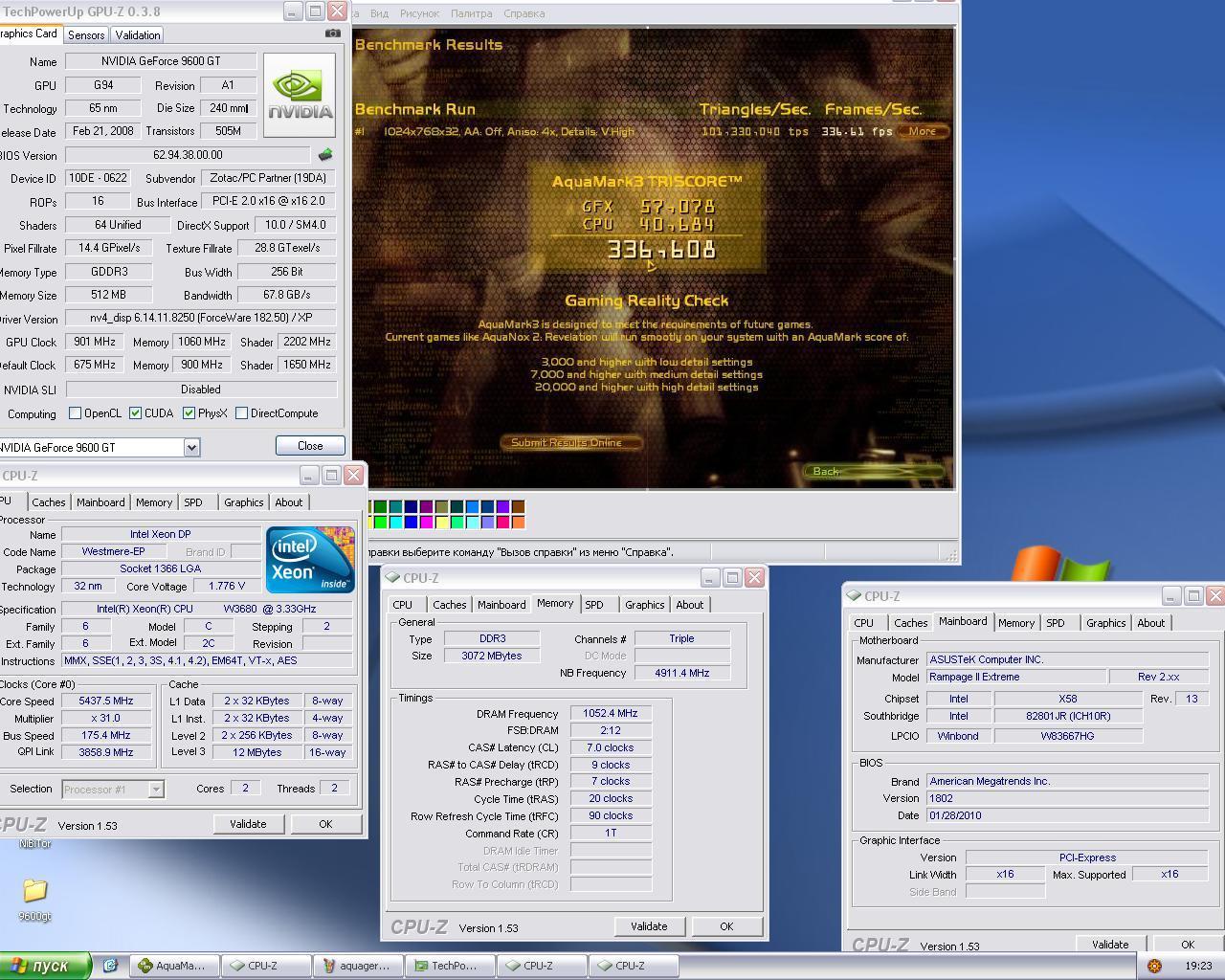This screenshot has width=1225, height=980.
Task: Click Validate in the CPU-Z Memory window
Action: pos(649,926)
